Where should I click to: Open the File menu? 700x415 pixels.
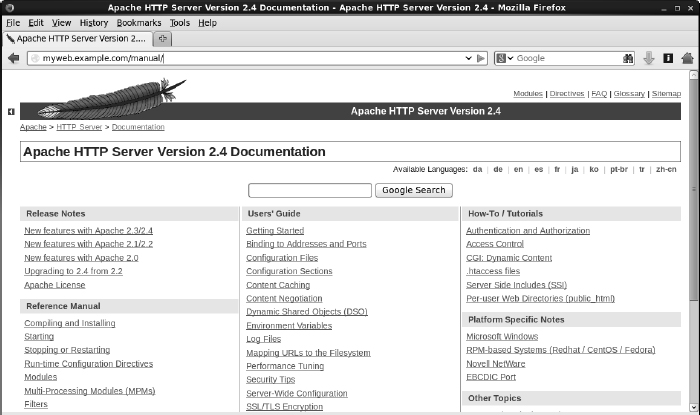(13, 23)
